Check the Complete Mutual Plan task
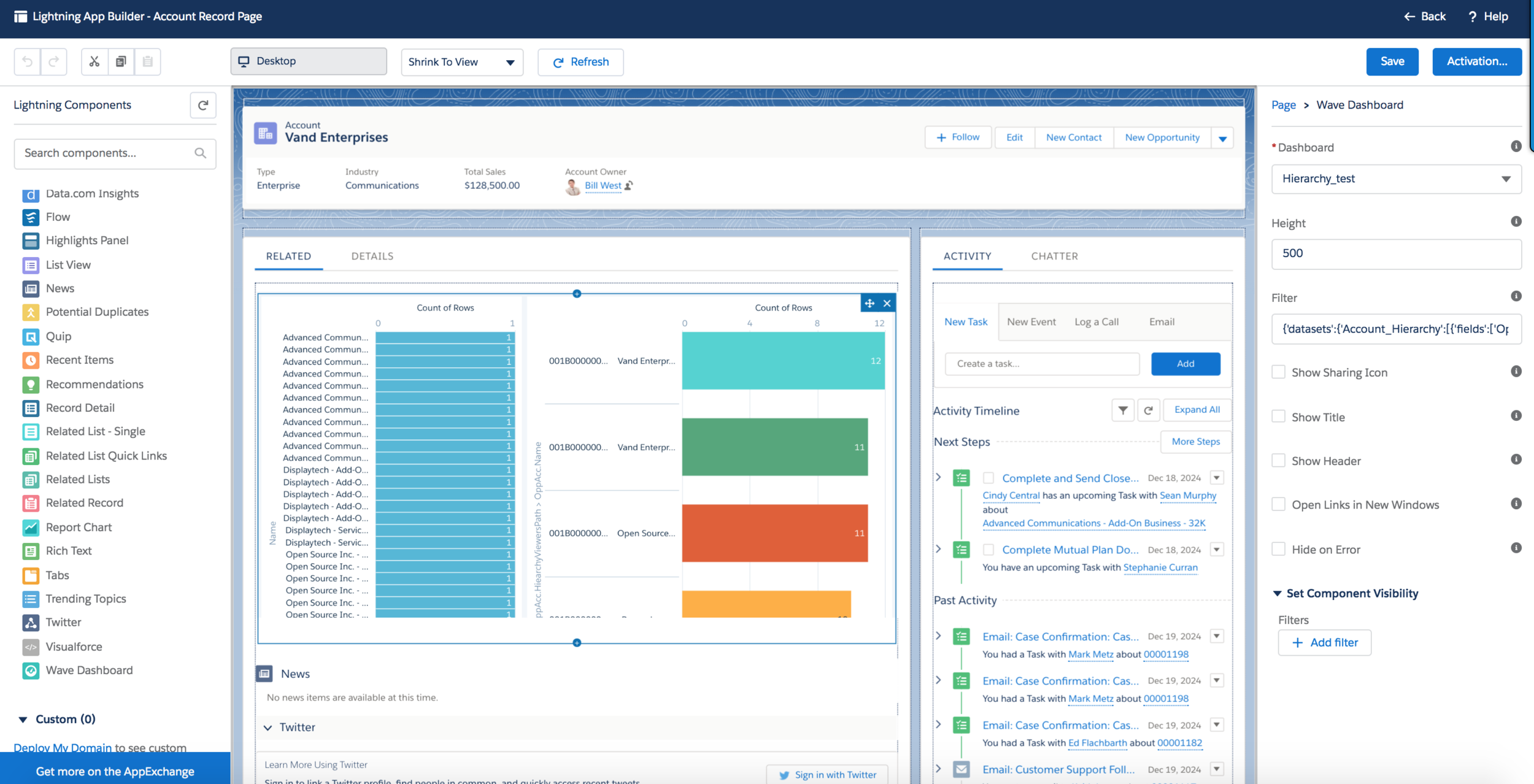 (989, 550)
